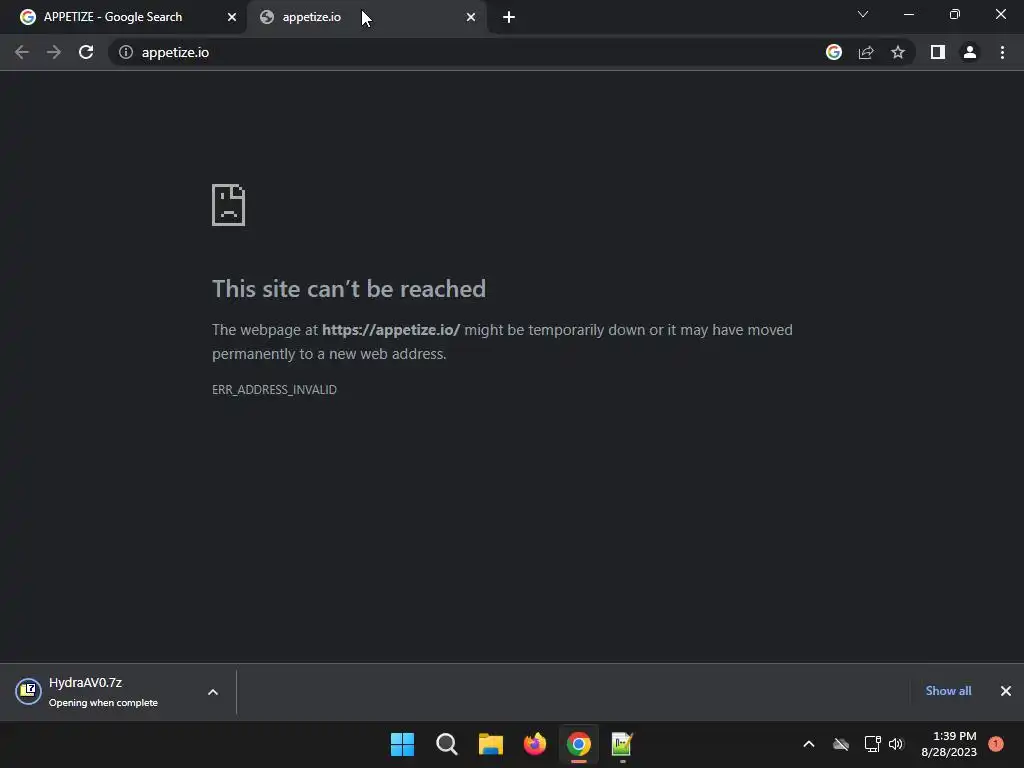Open Windows taskbar search
Image resolution: width=1024 pixels, height=768 pixels.
tap(447, 744)
